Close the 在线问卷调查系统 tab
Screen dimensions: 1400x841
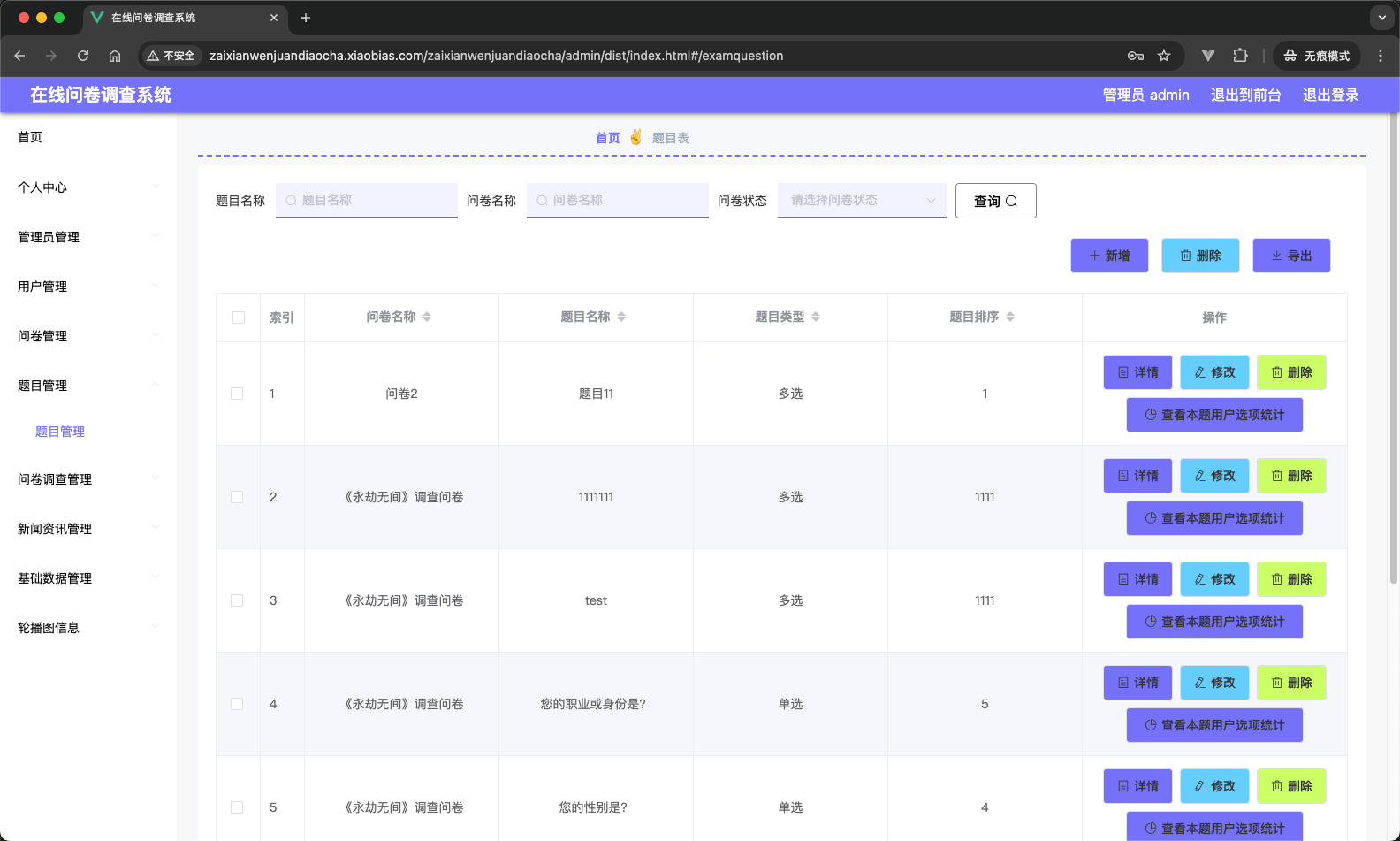pos(274,18)
